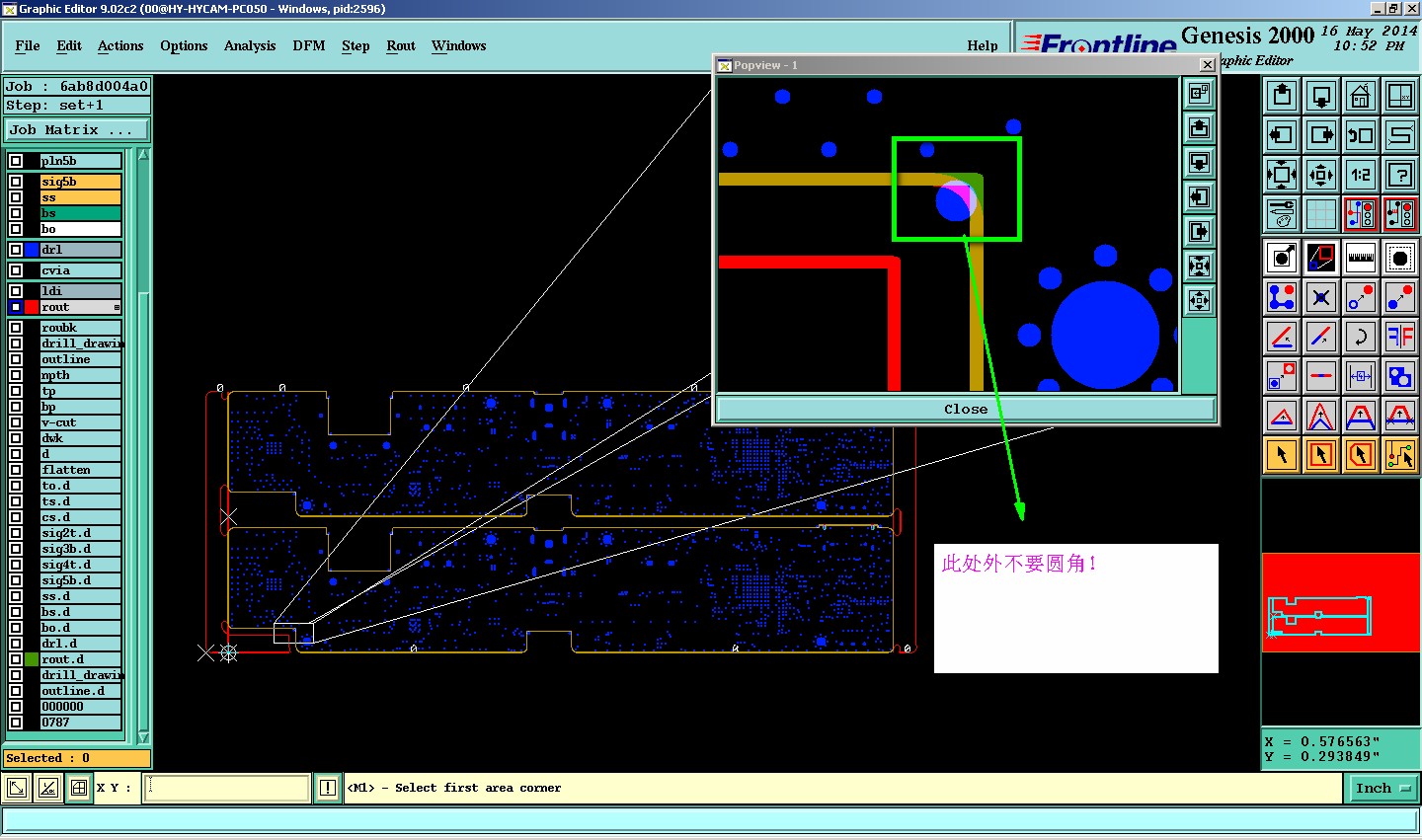Click the Popview pan down icon
Image resolution: width=1422 pixels, height=840 pixels.
click(1199, 163)
